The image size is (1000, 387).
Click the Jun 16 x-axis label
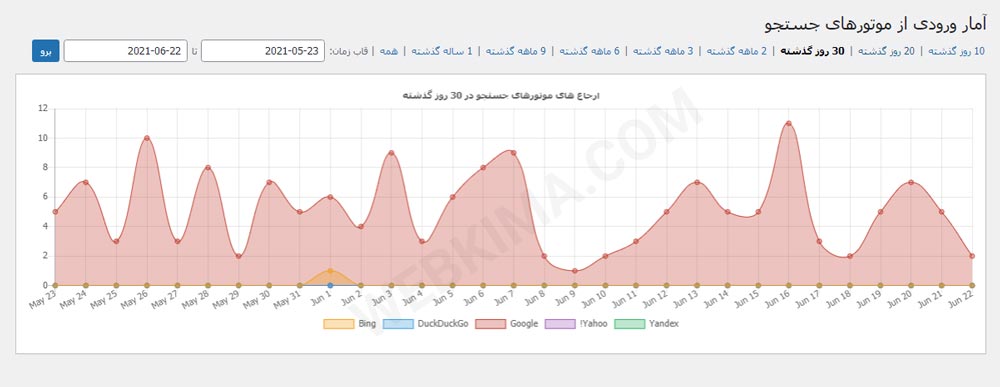pos(777,300)
